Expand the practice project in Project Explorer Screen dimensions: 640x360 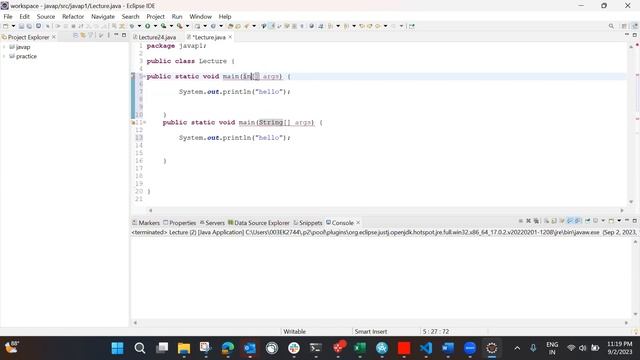point(4,56)
